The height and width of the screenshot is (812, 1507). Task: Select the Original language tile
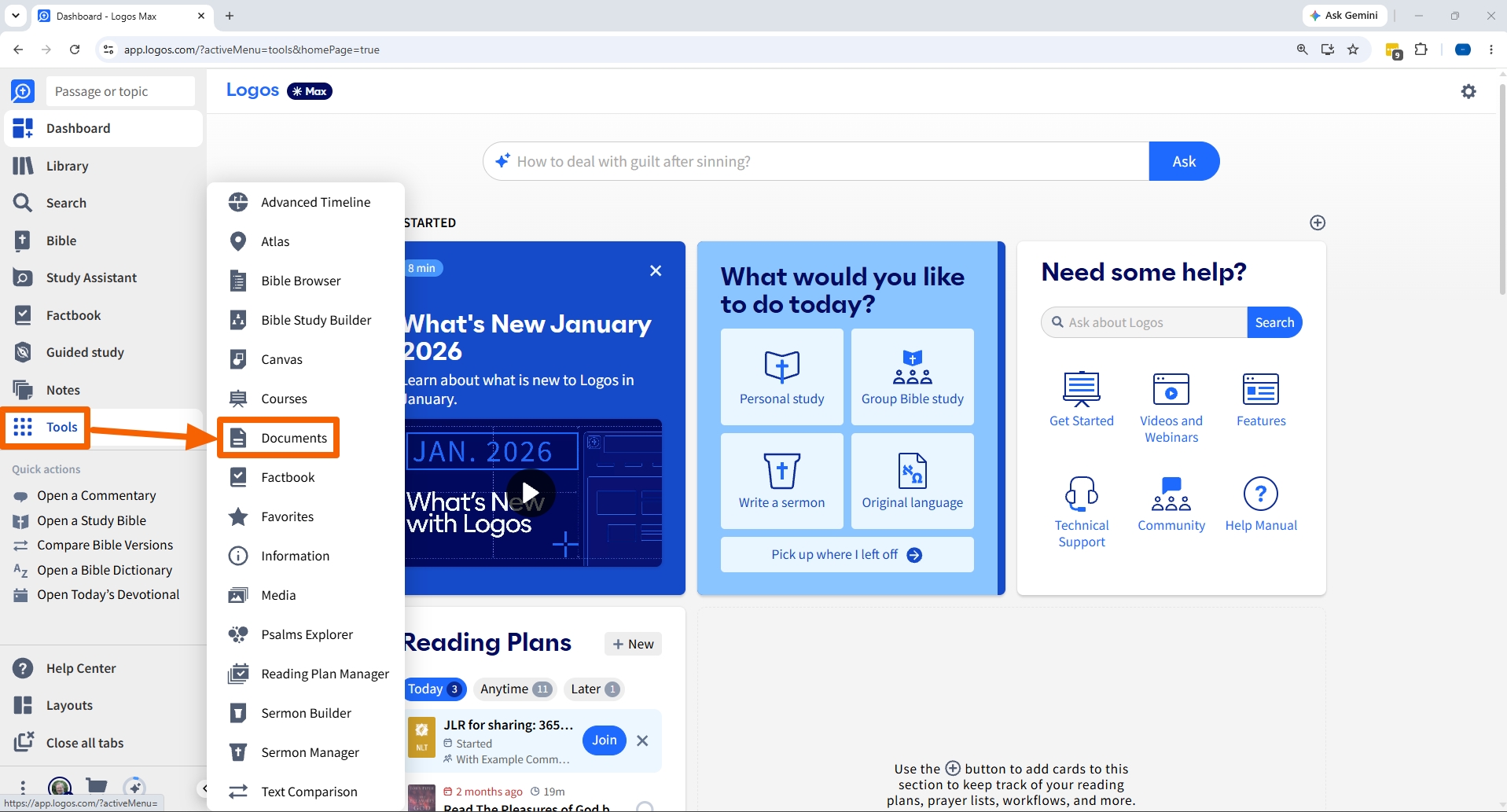point(912,481)
